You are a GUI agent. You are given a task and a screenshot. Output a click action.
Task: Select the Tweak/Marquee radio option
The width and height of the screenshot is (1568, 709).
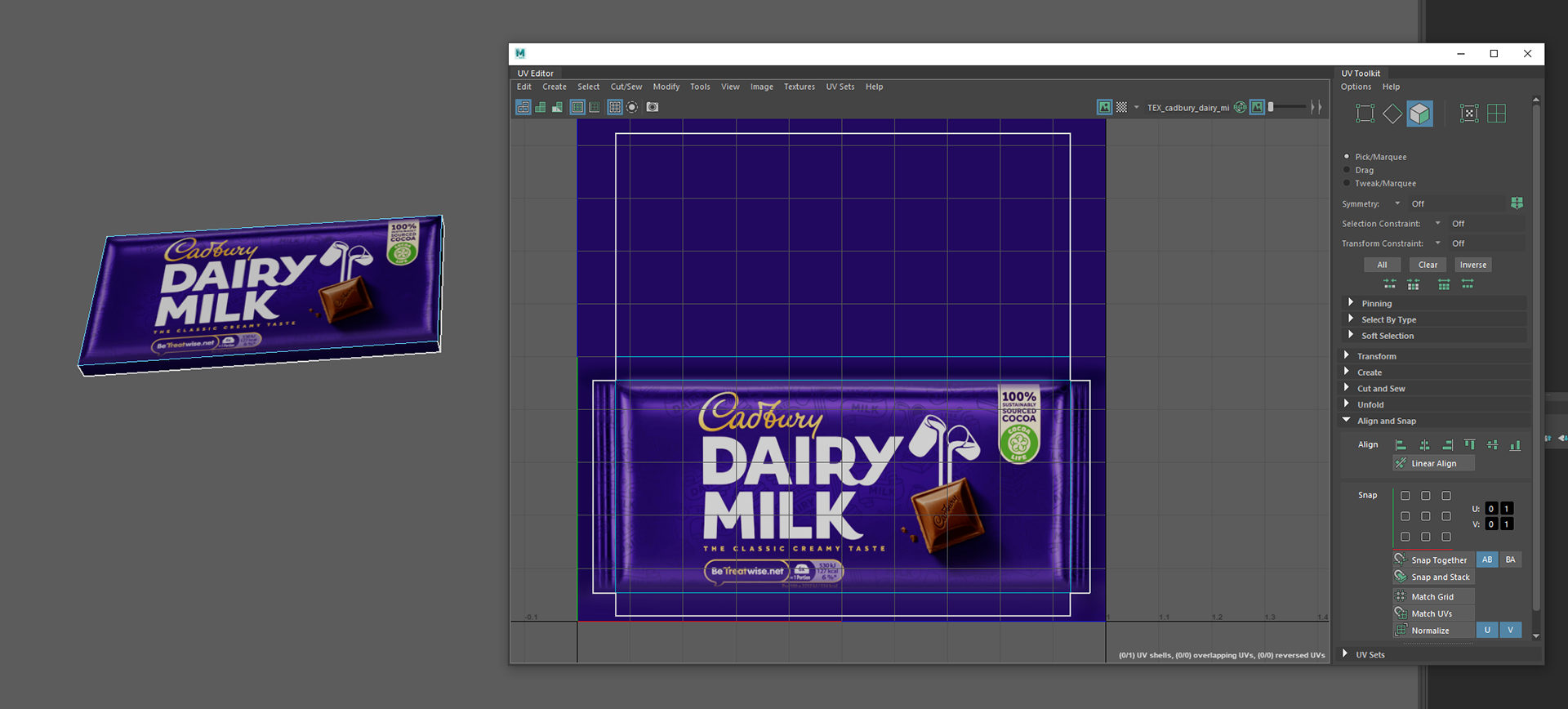1347,183
